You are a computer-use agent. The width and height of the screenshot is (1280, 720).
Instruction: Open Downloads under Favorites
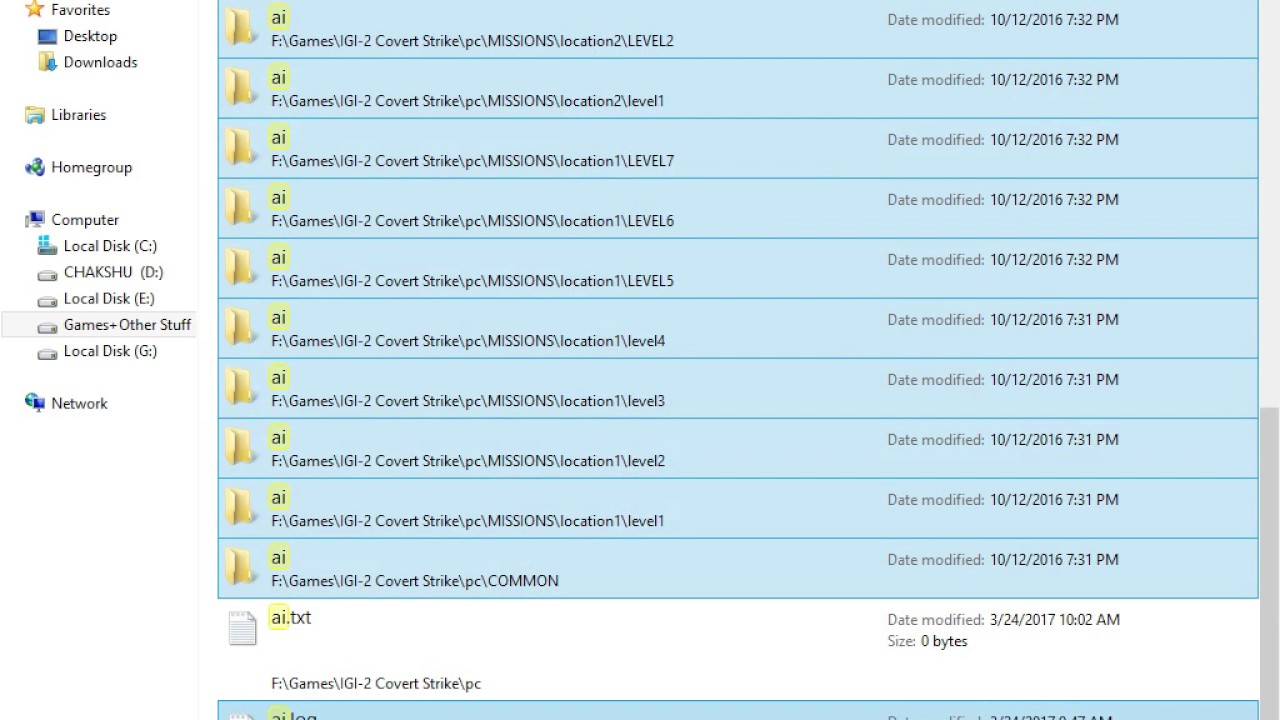click(100, 62)
